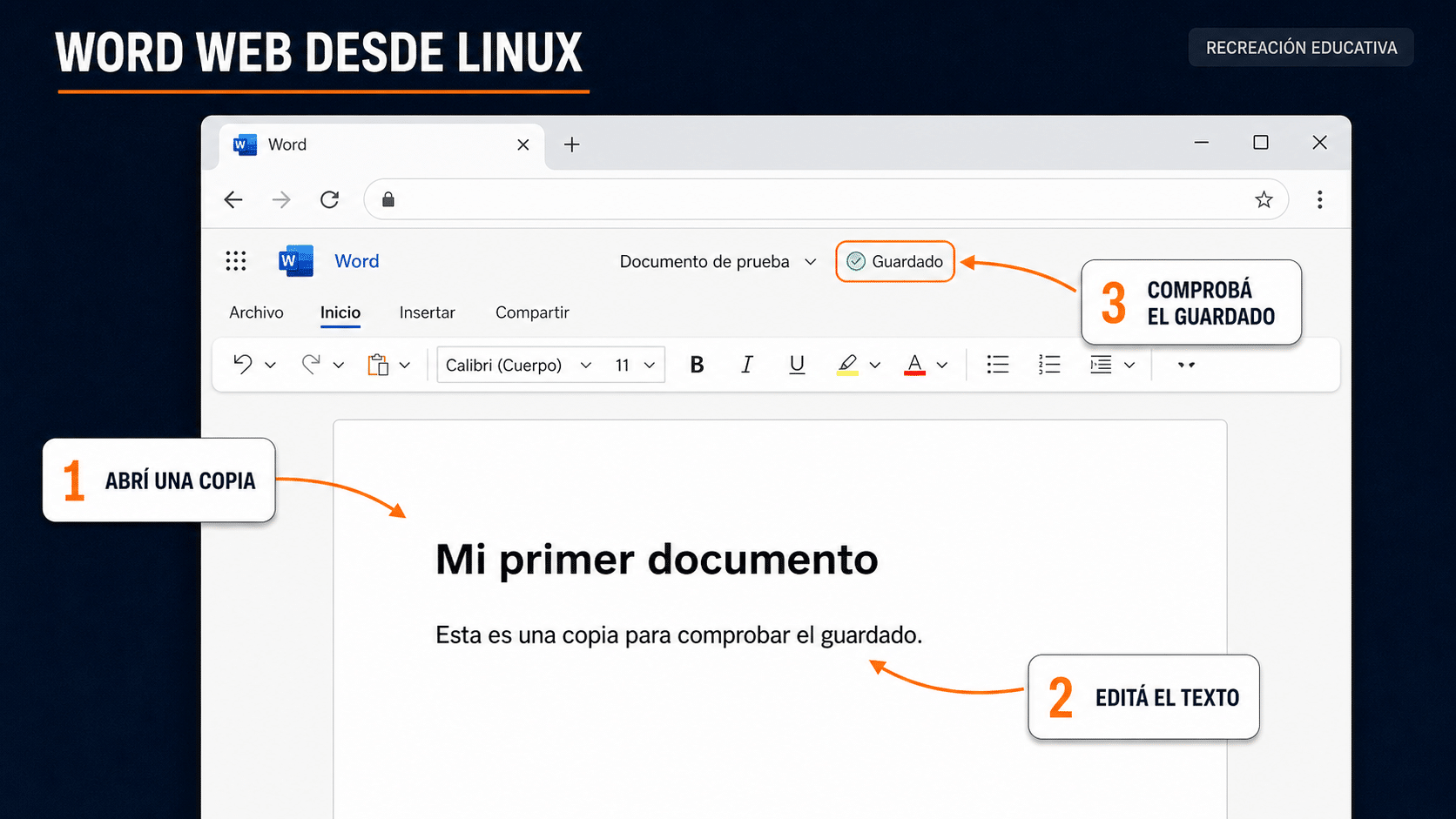Toggle underline formatting
1456x819 pixels.
pos(797,365)
